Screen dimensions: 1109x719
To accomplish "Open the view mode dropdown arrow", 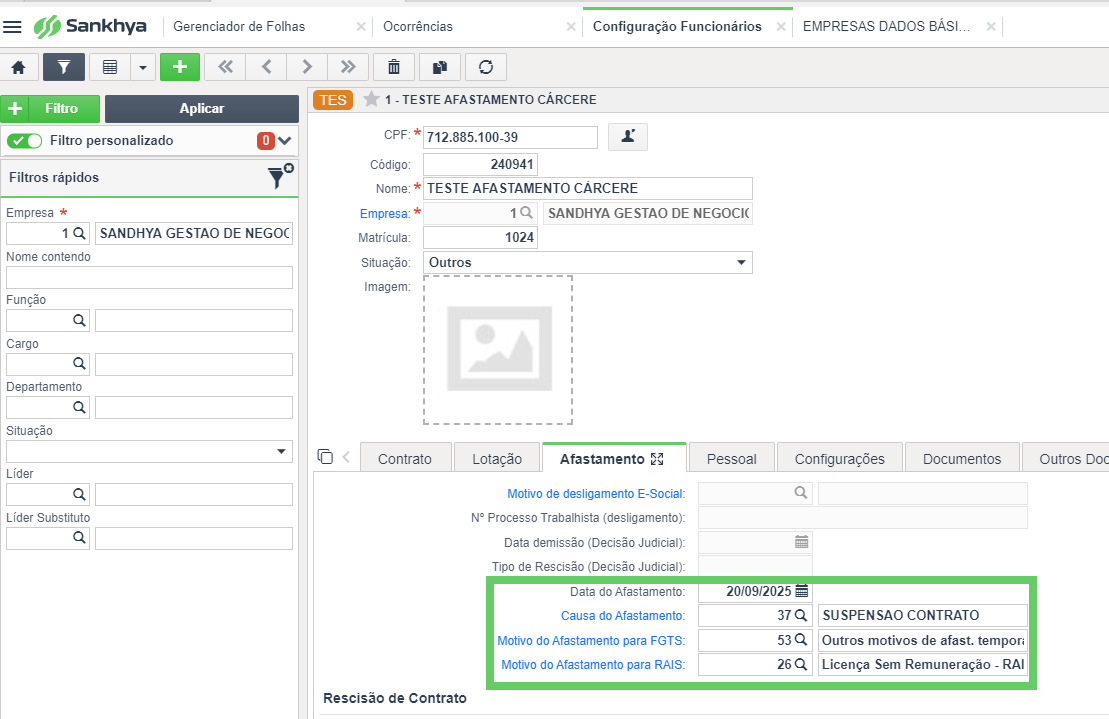I will coord(143,67).
